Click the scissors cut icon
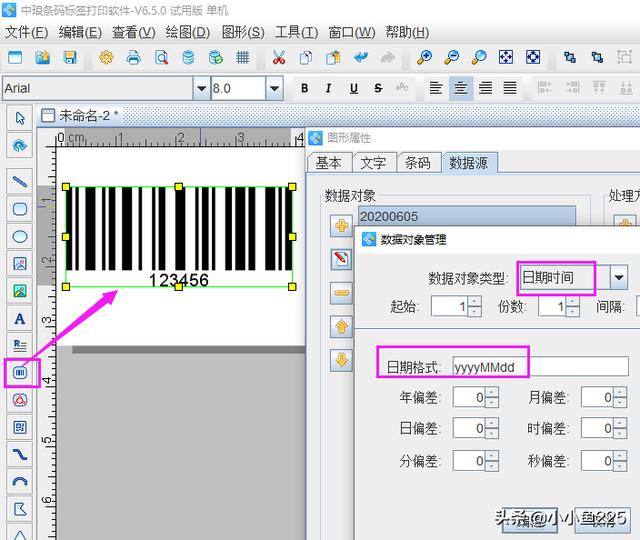Screen dimensions: 640x540 point(279,58)
